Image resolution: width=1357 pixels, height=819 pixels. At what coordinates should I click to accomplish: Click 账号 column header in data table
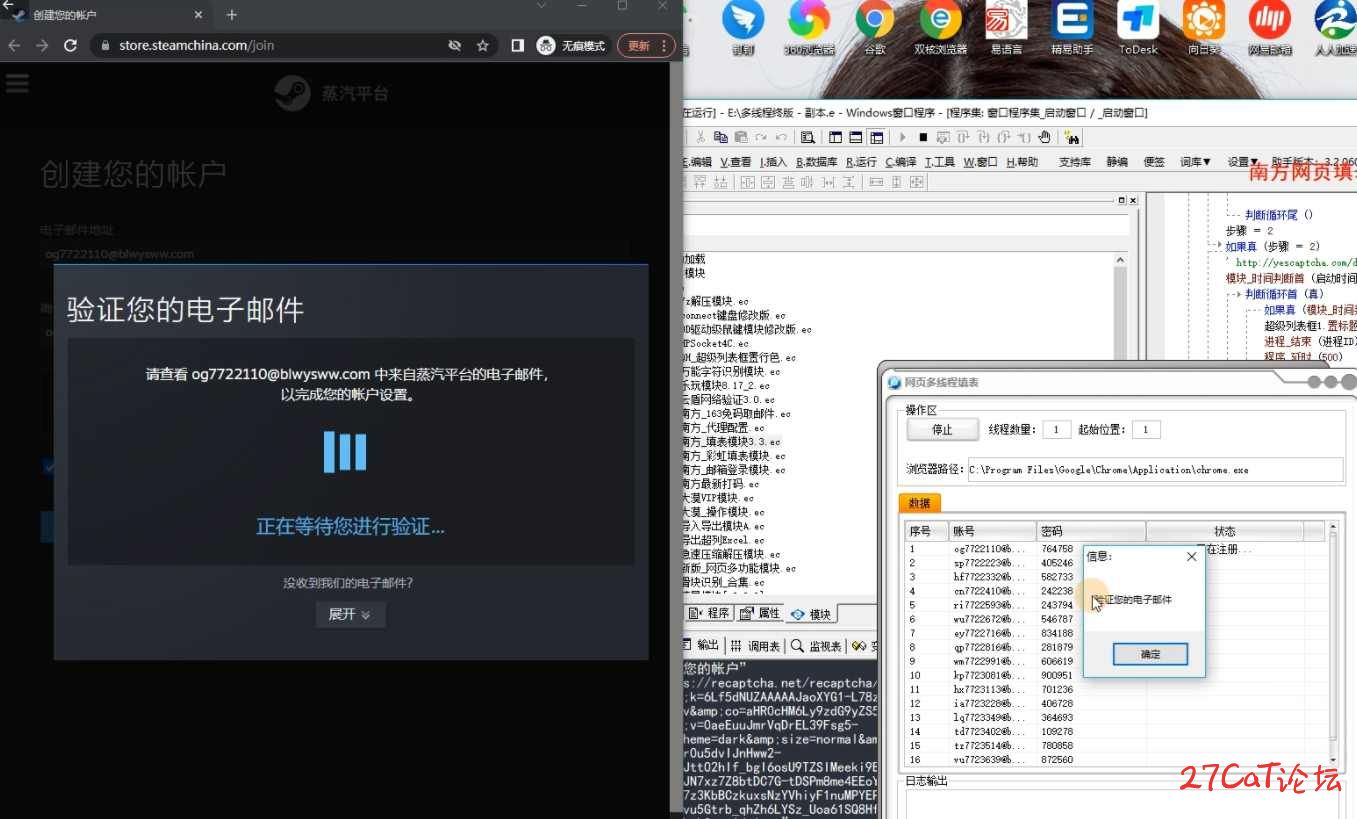click(x=992, y=531)
